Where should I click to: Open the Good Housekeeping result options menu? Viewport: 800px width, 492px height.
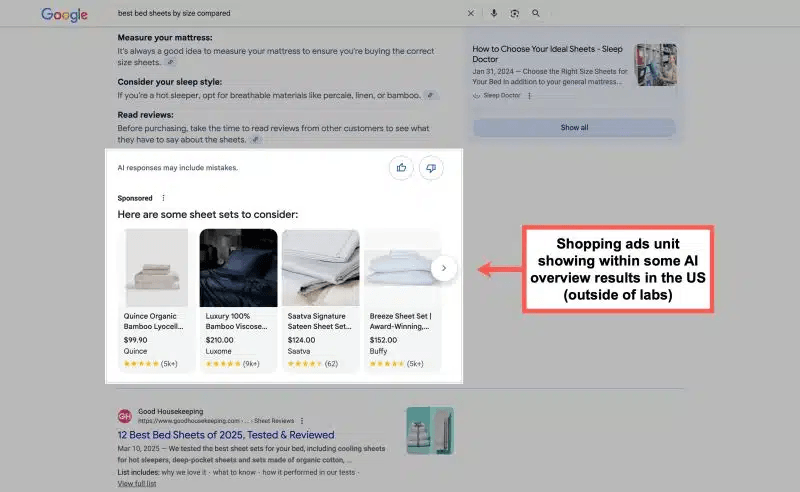click(x=302, y=421)
